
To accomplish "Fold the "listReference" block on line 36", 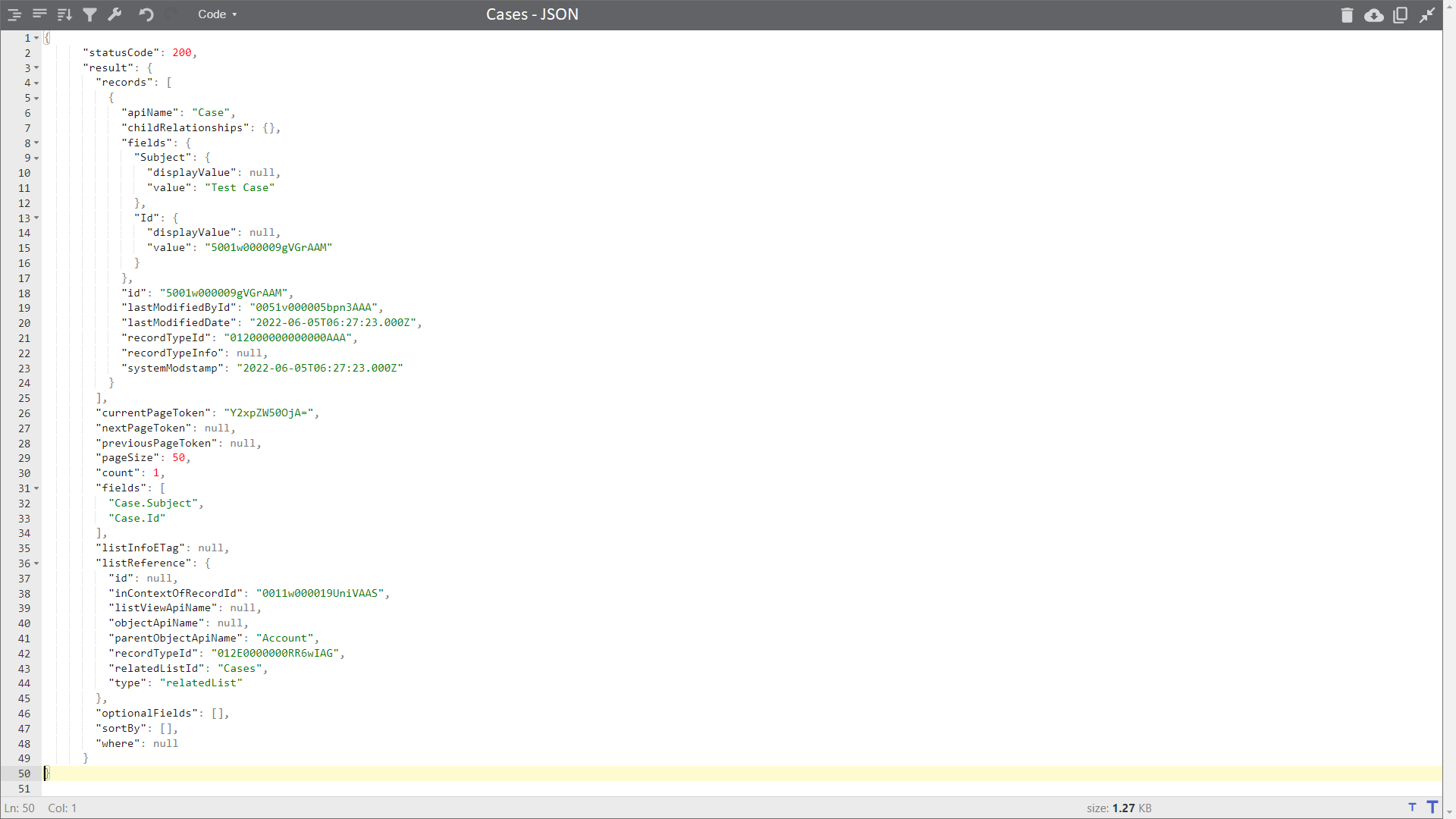I will [x=36, y=563].
